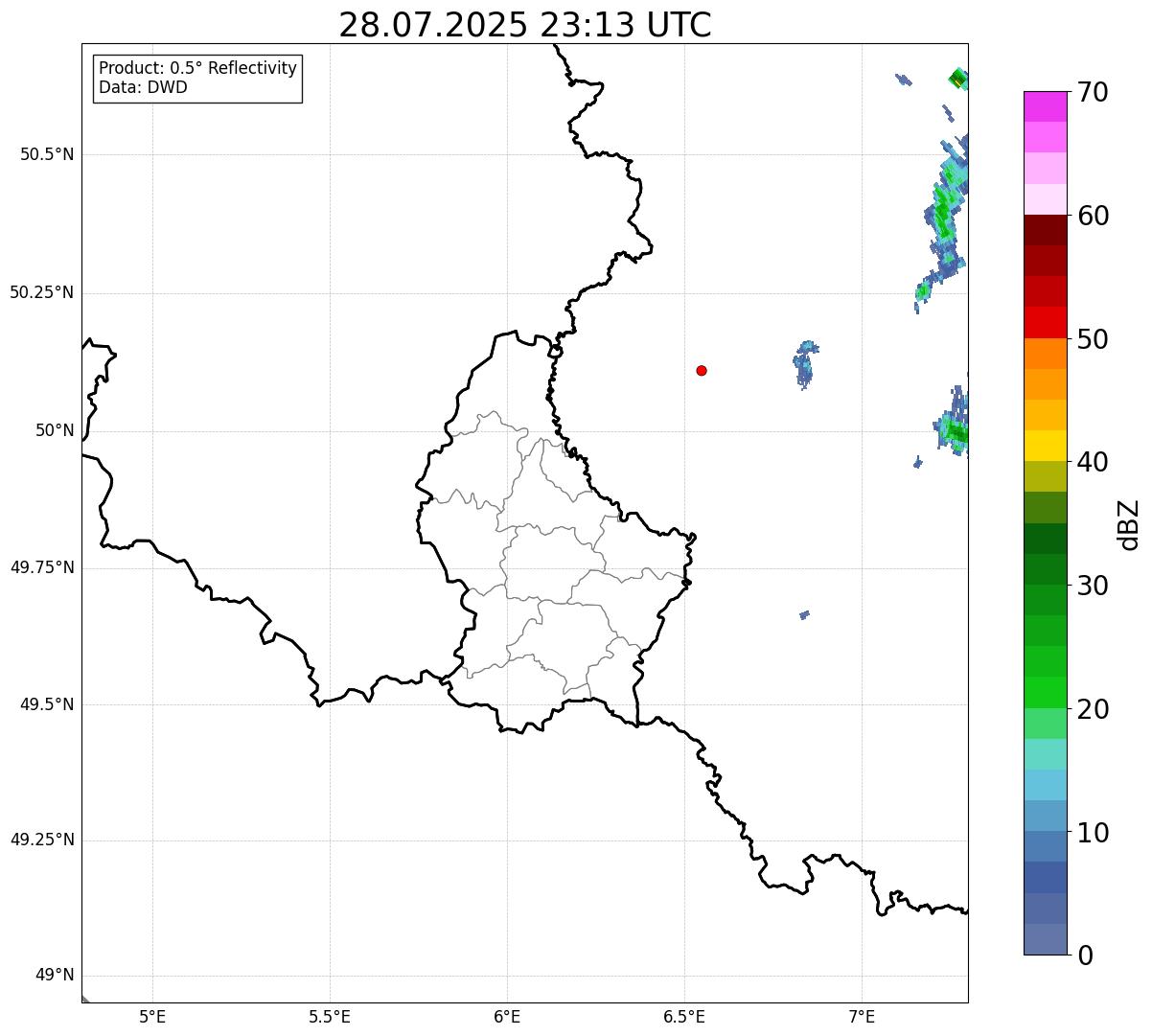Viewport: 1152px width, 1036px height.
Task: Click the colorbar tick label 30
Action: [x=1093, y=586]
